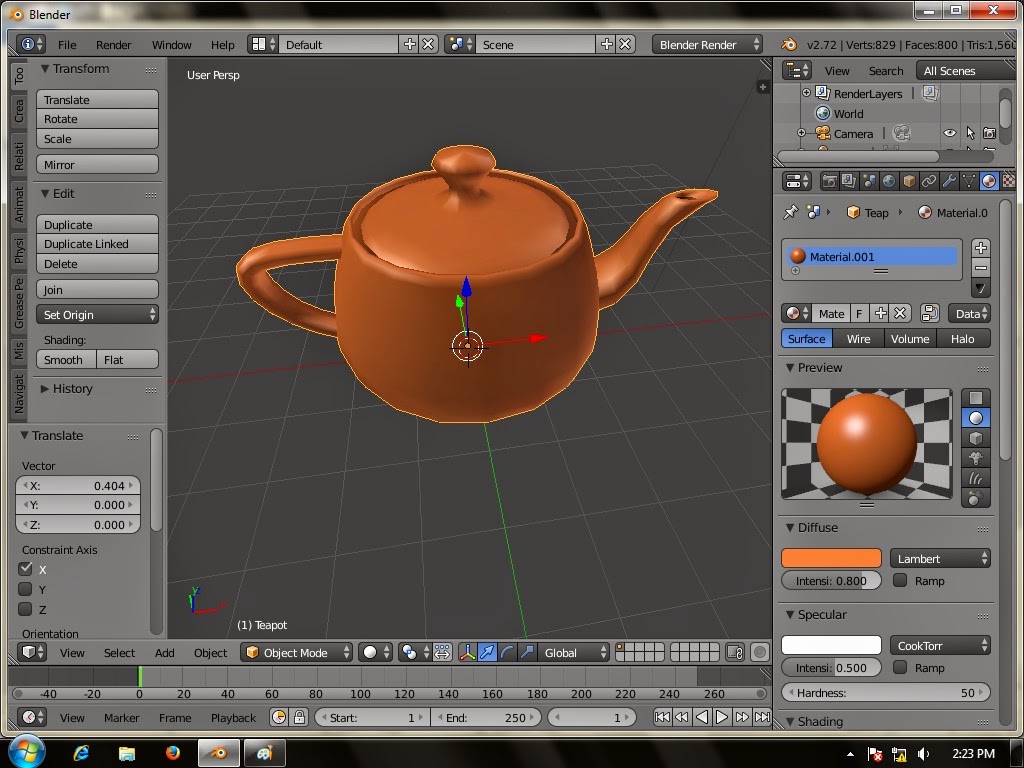Click the play animation button

click(722, 717)
